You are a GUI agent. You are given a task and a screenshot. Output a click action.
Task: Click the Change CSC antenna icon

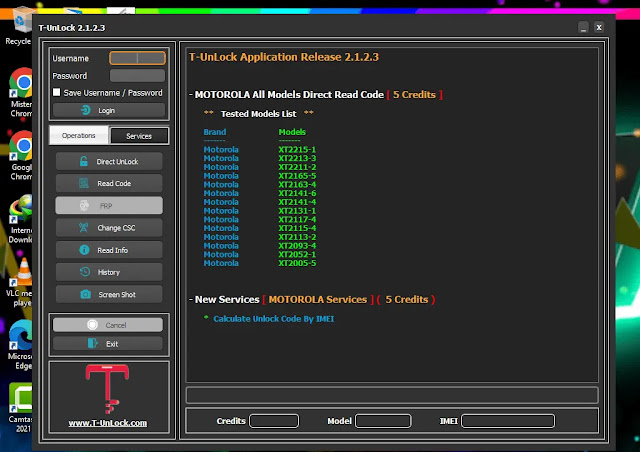84,227
